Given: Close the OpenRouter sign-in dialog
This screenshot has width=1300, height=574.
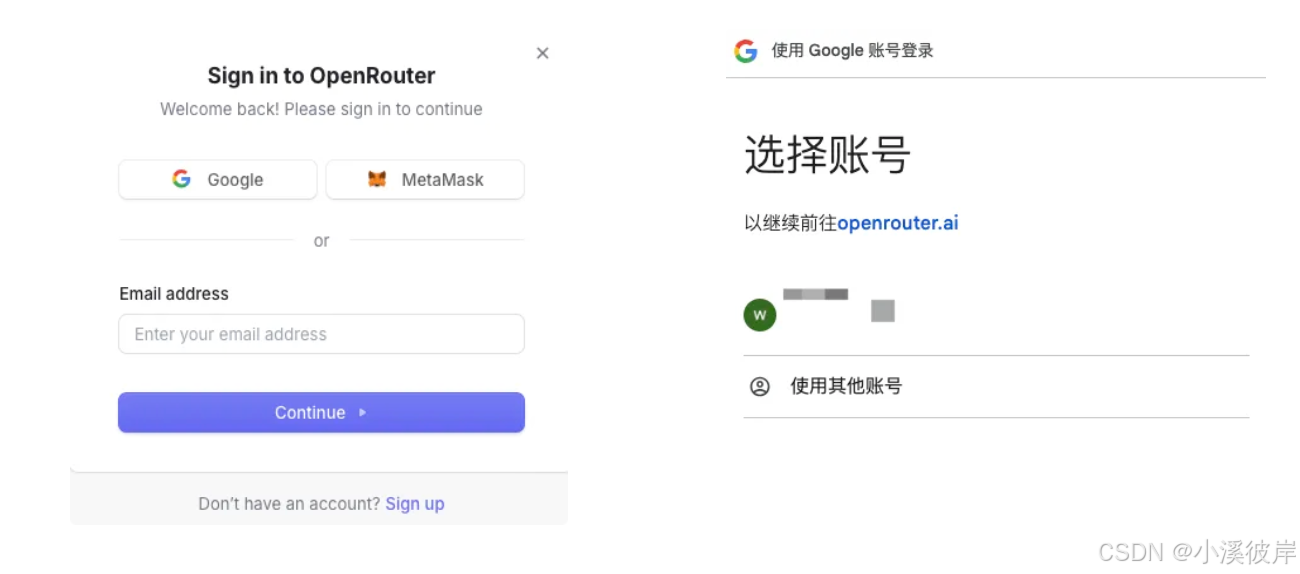Looking at the screenshot, I should (543, 53).
